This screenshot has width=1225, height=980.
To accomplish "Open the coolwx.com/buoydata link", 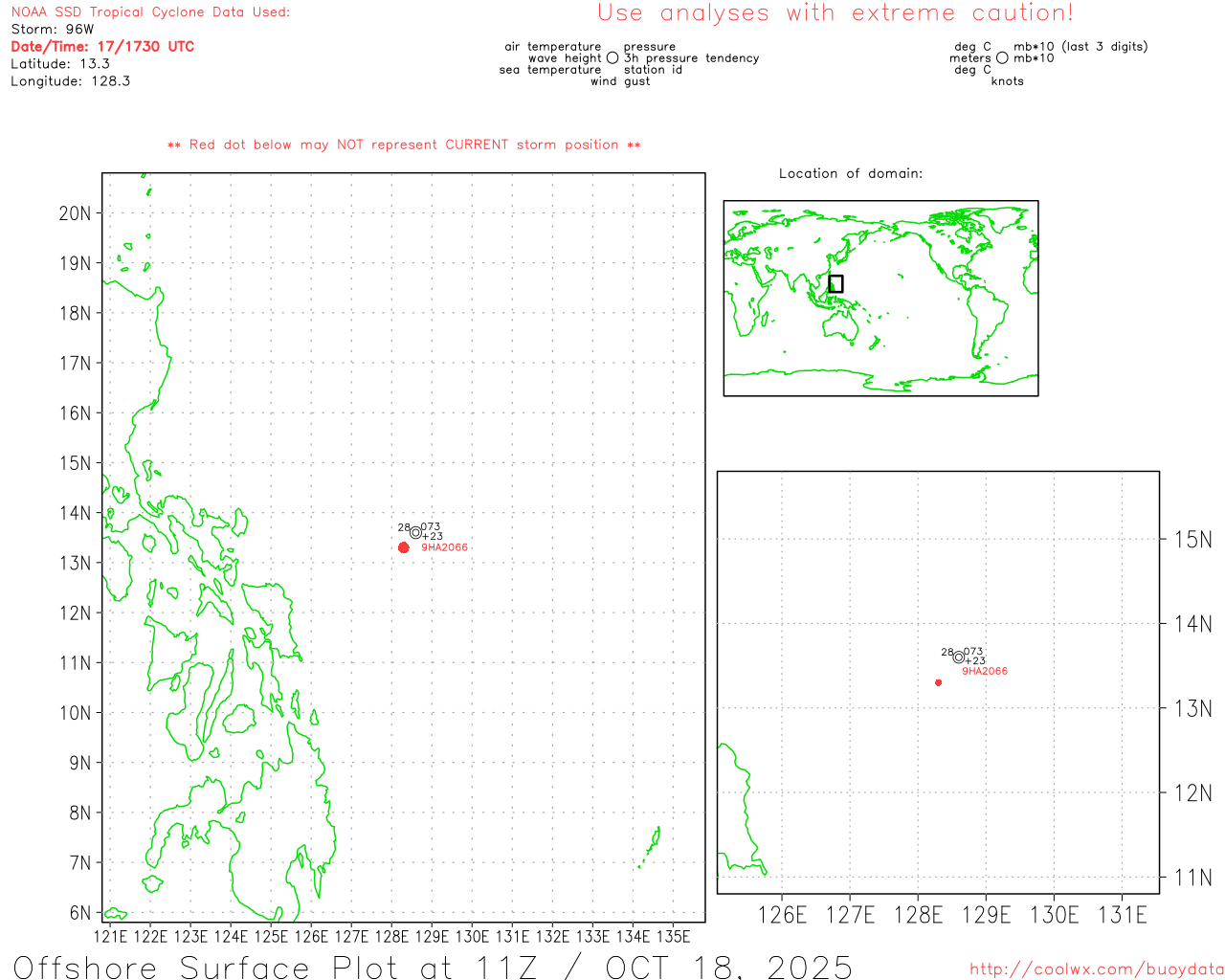I will pyautogui.click(x=1096, y=969).
